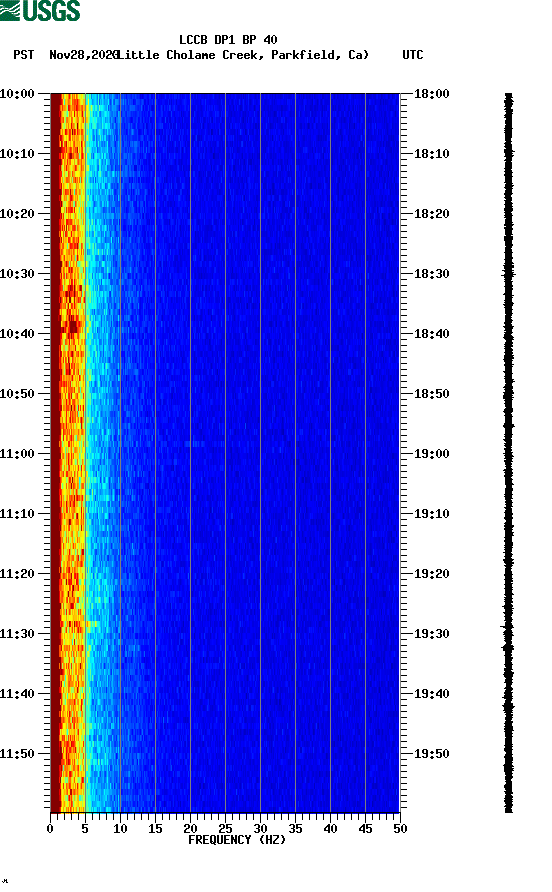
Task: Click the '11:20' PST time label
Action: coord(17,574)
